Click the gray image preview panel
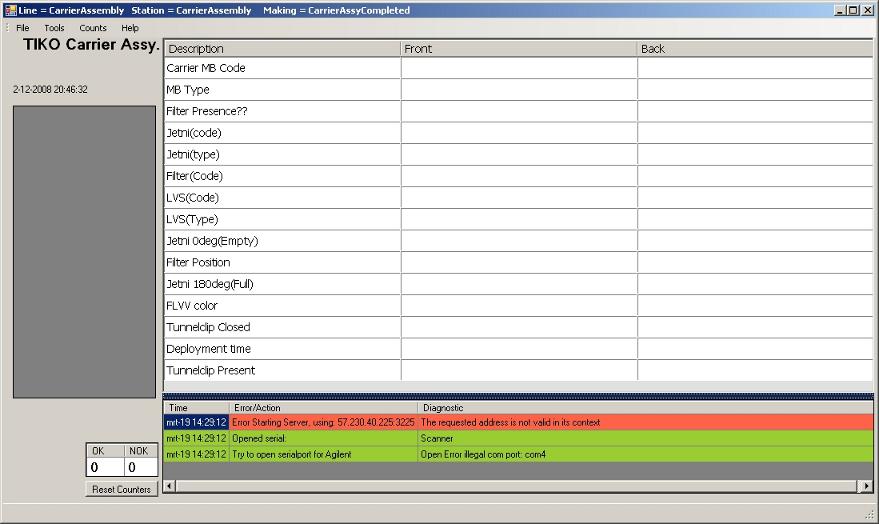Viewport: 879px width, 524px height. click(85, 252)
